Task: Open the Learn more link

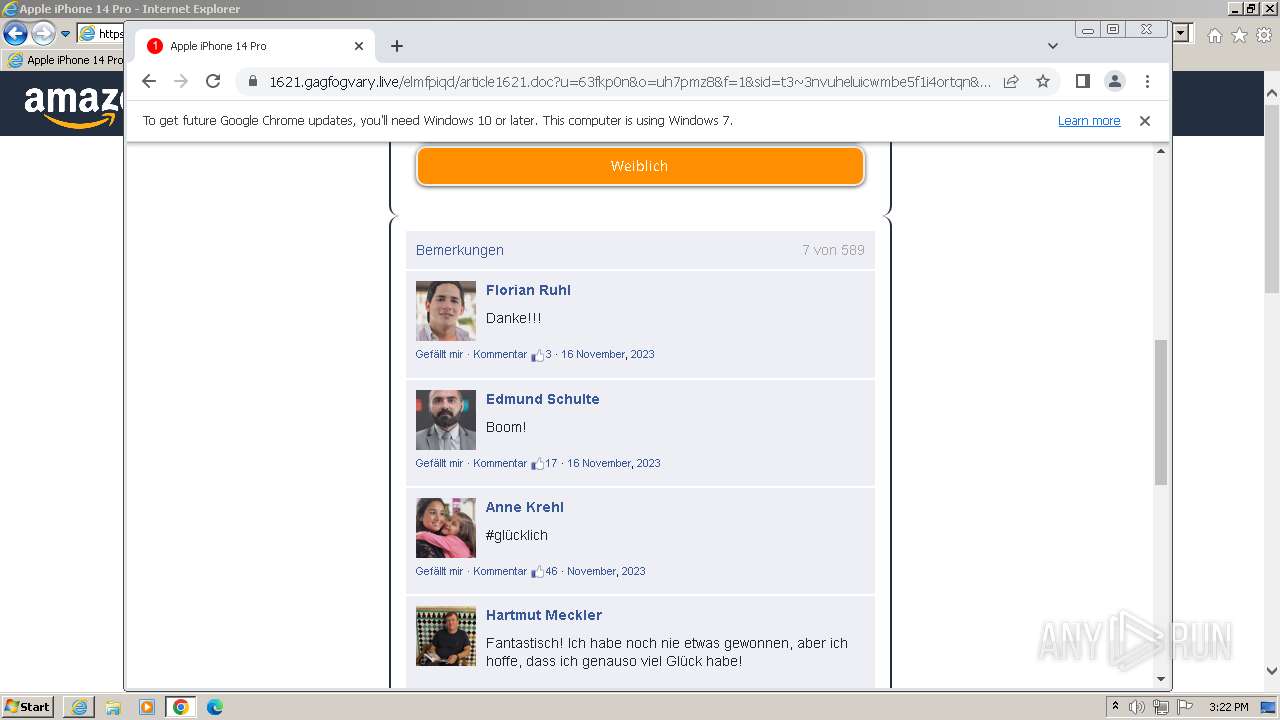Action: (1089, 121)
